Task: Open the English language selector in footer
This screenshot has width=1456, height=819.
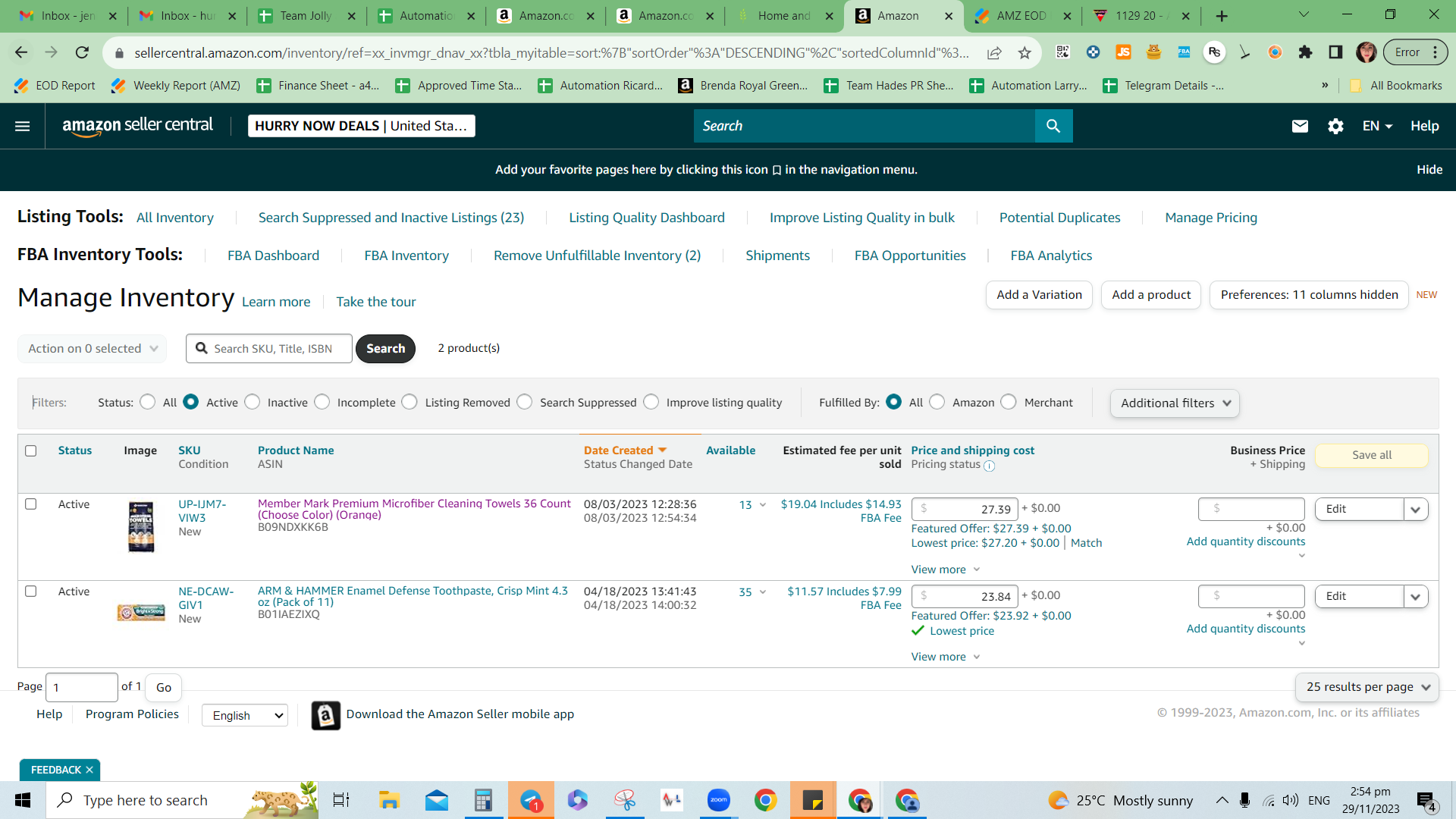Action: click(x=245, y=715)
